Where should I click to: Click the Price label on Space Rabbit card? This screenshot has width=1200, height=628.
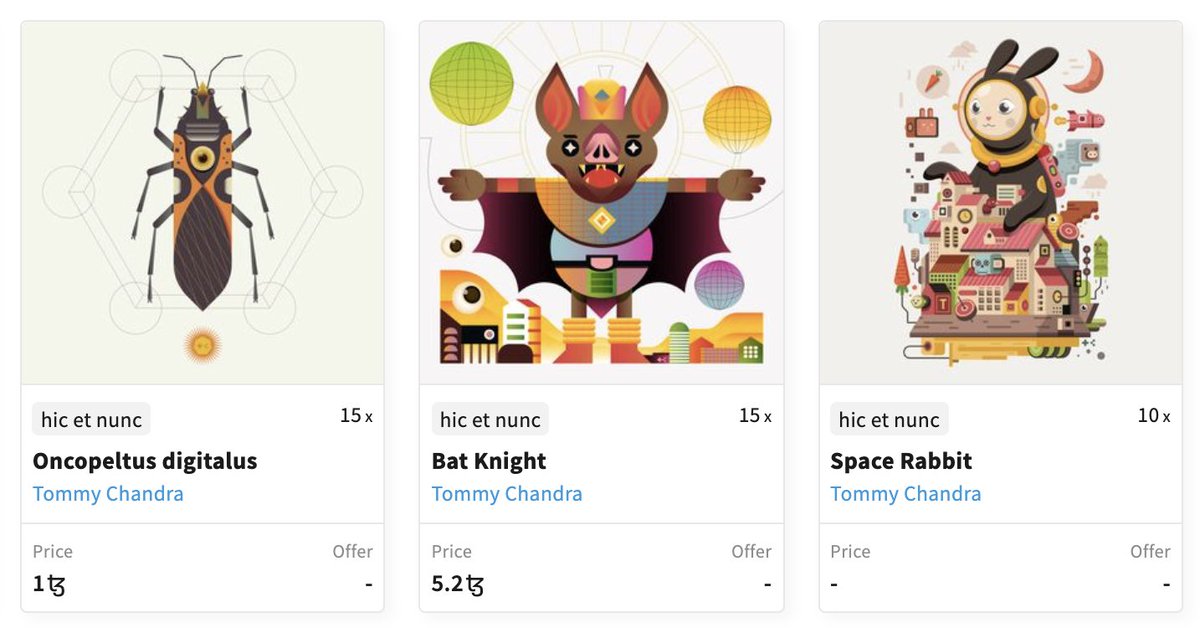[x=850, y=551]
